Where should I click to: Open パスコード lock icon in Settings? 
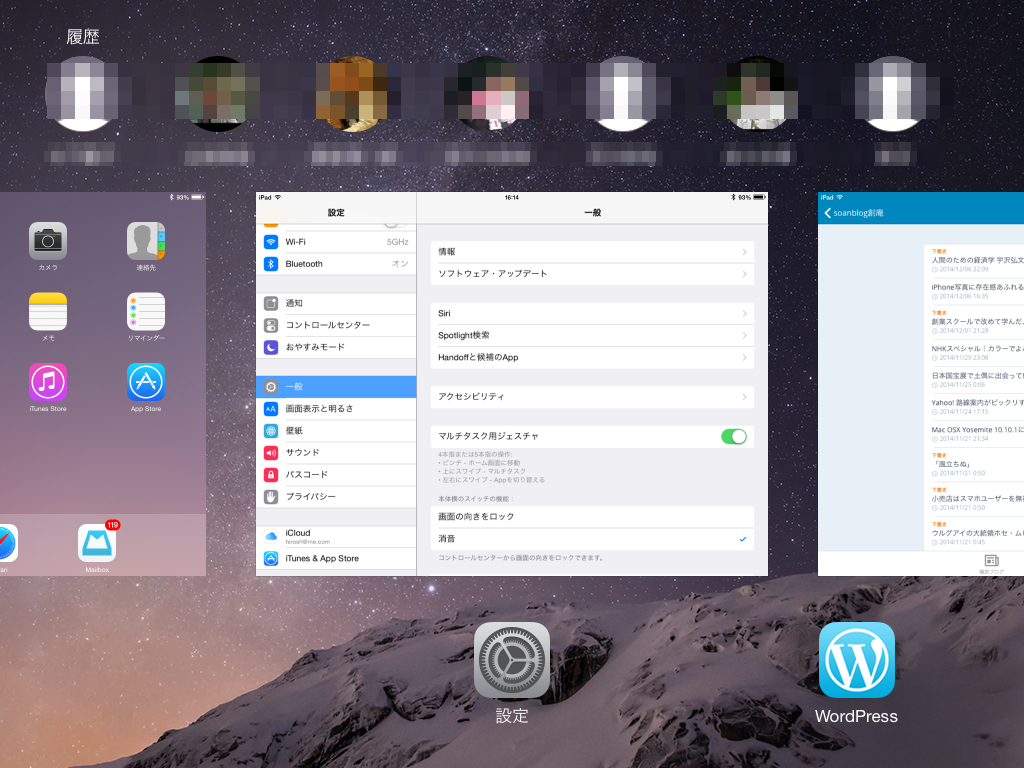[271, 475]
